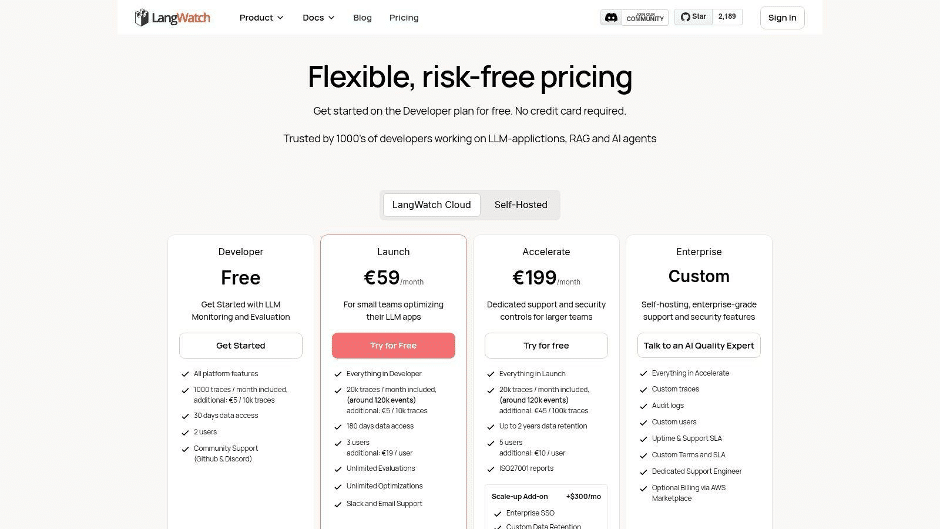Open the Pricing page
Viewport: 941px width, 529px height.
point(404,18)
